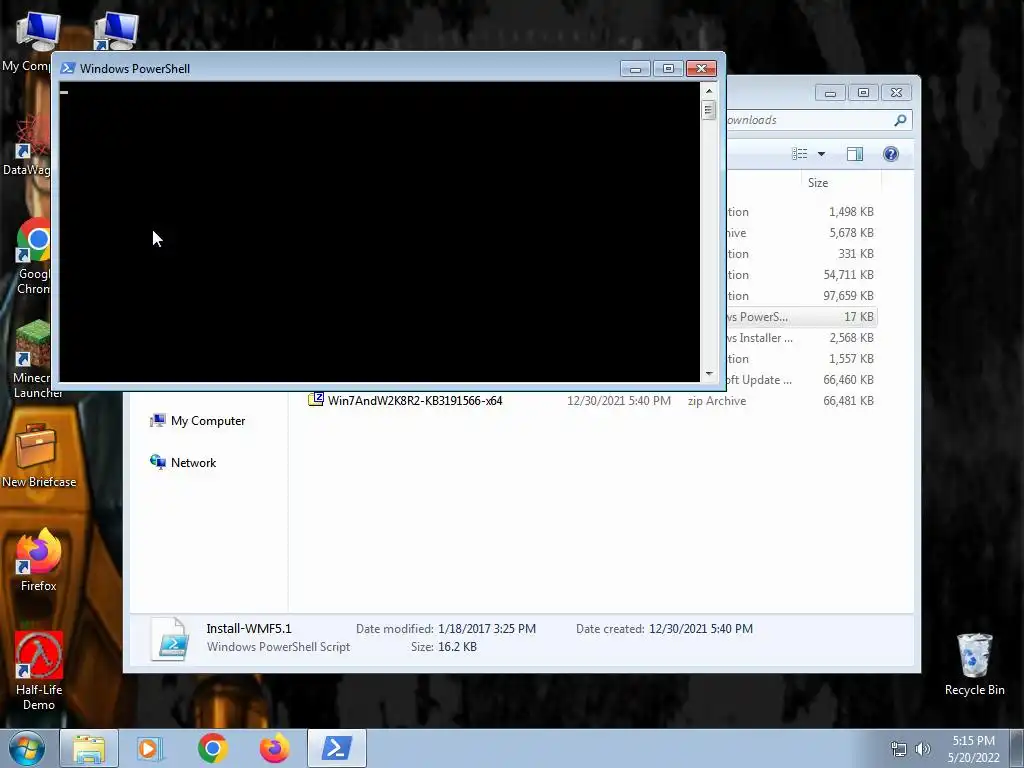Click in the Explorer search Downloads field

click(810, 120)
